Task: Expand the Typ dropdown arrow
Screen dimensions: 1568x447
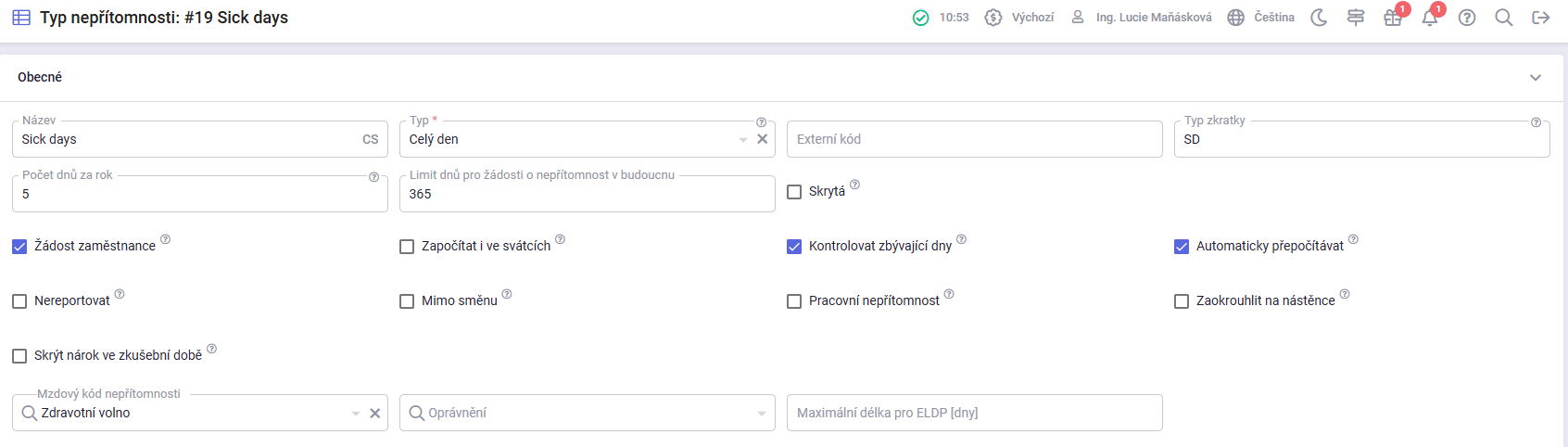Action: point(743,140)
